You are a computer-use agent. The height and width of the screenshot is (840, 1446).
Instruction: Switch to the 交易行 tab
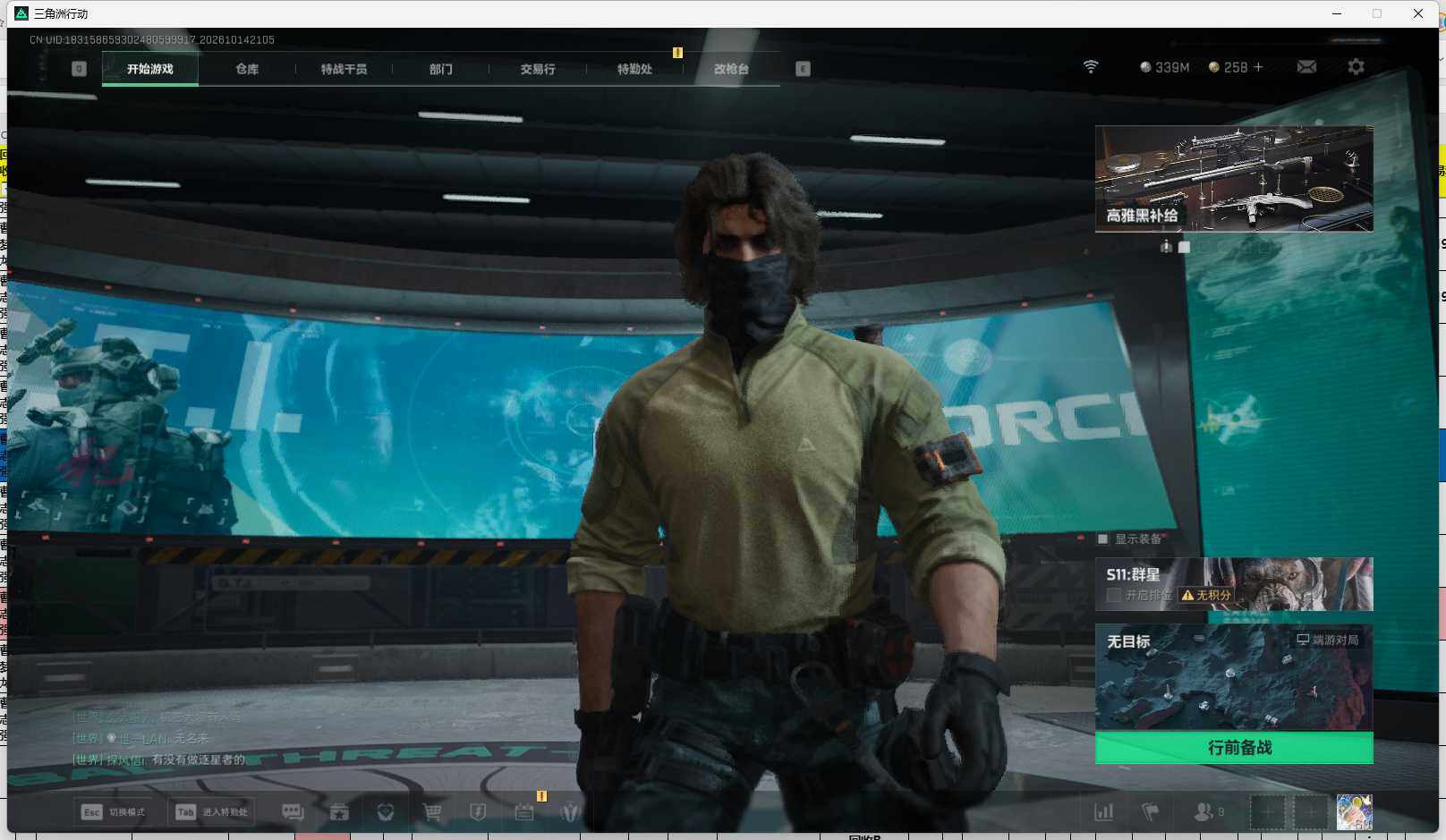pyautogui.click(x=538, y=69)
